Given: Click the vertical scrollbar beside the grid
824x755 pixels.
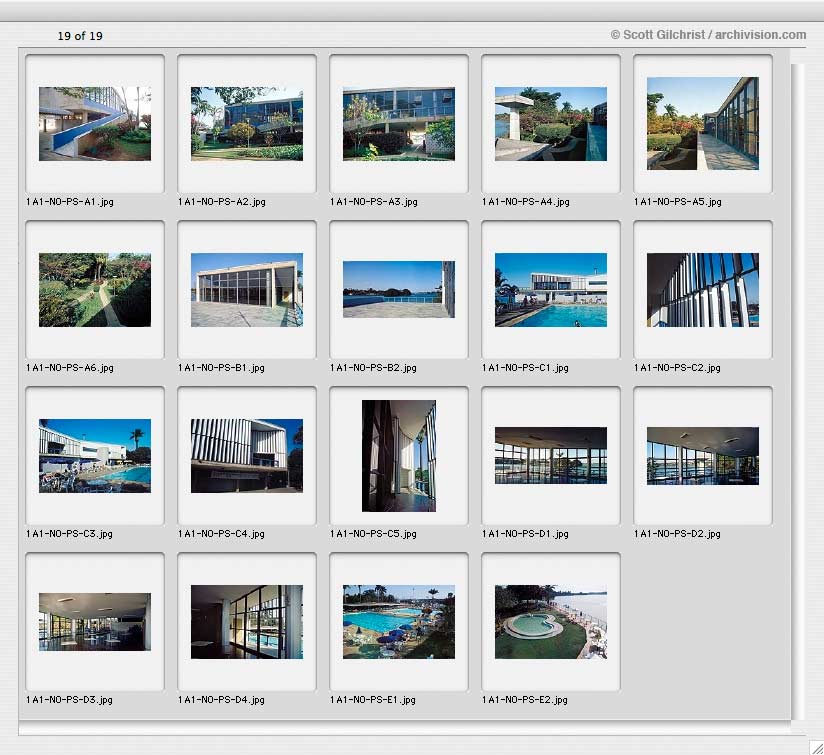Looking at the screenshot, I should tap(798, 392).
